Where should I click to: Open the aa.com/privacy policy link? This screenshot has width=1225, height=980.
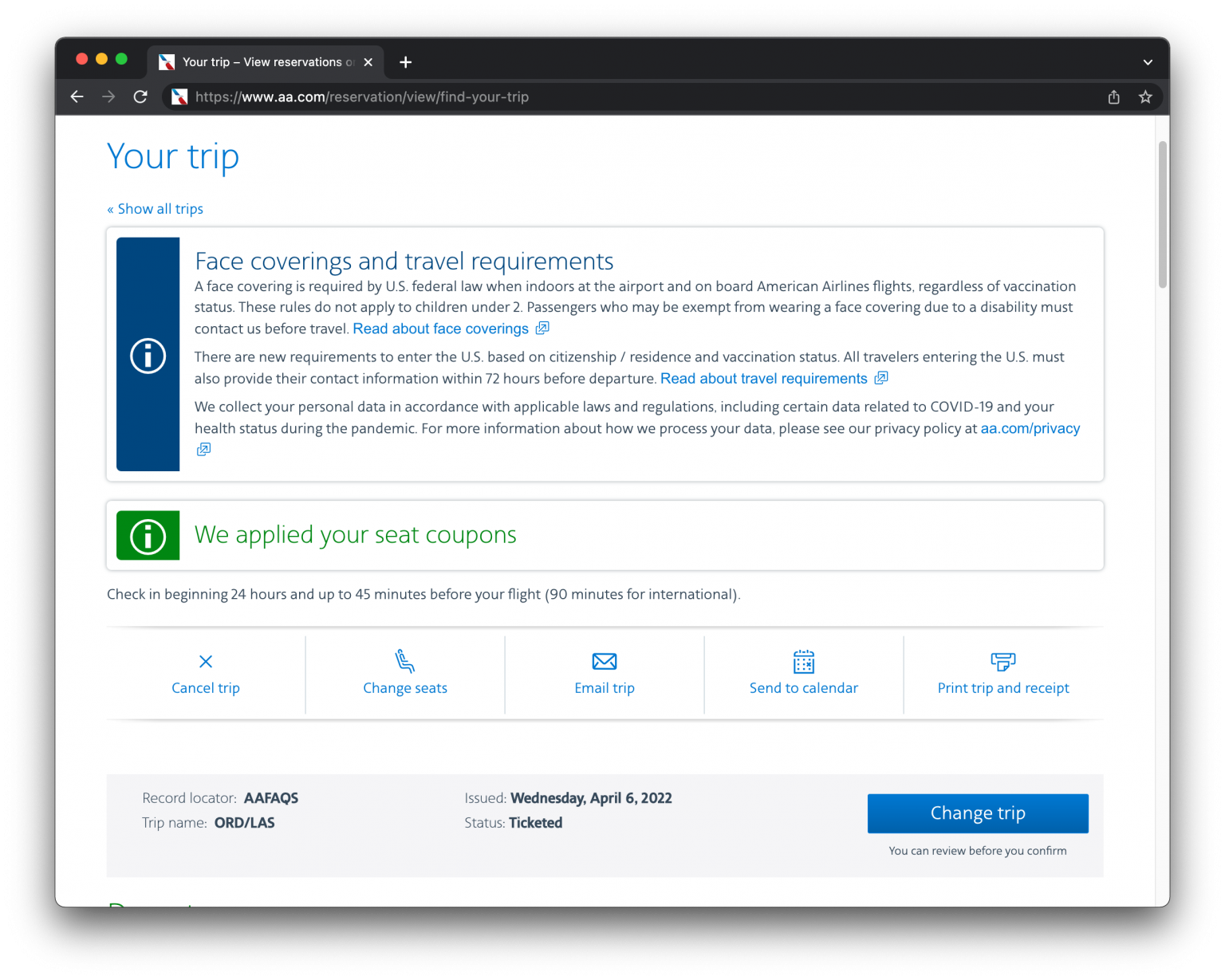coord(1030,428)
